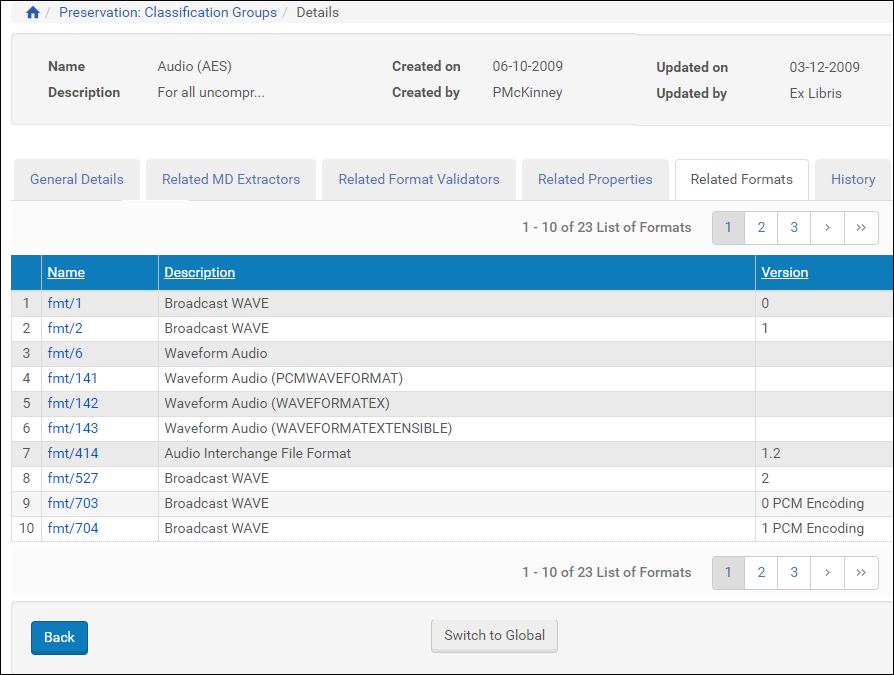Screen dimensions: 894x675
Task: Sort the table by Name column
Action: (66, 272)
